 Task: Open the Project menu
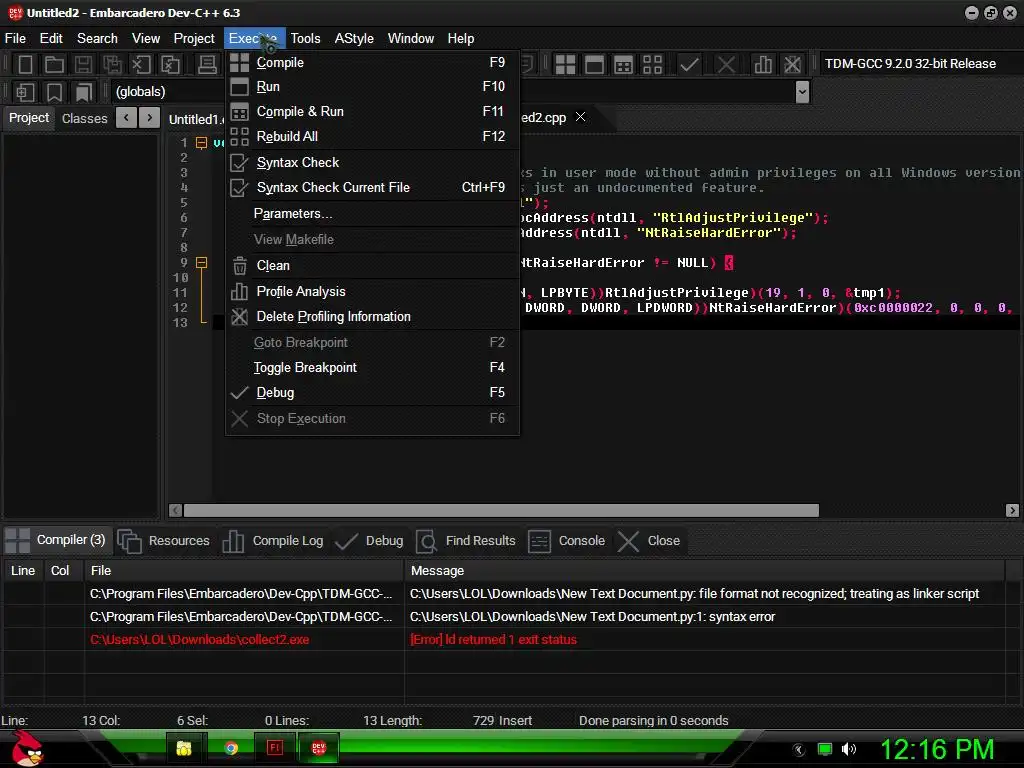click(193, 39)
